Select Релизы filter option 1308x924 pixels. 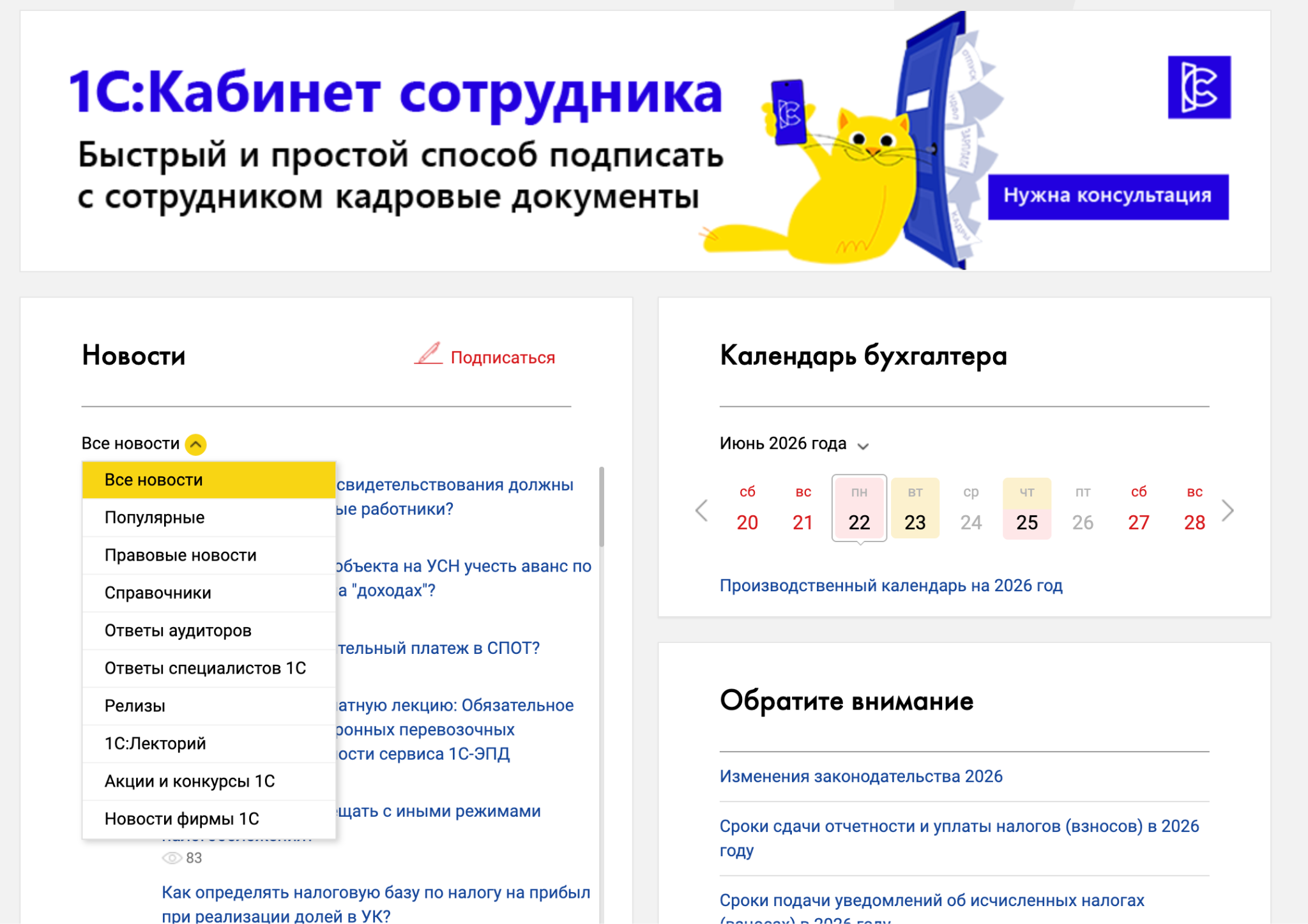click(x=209, y=706)
